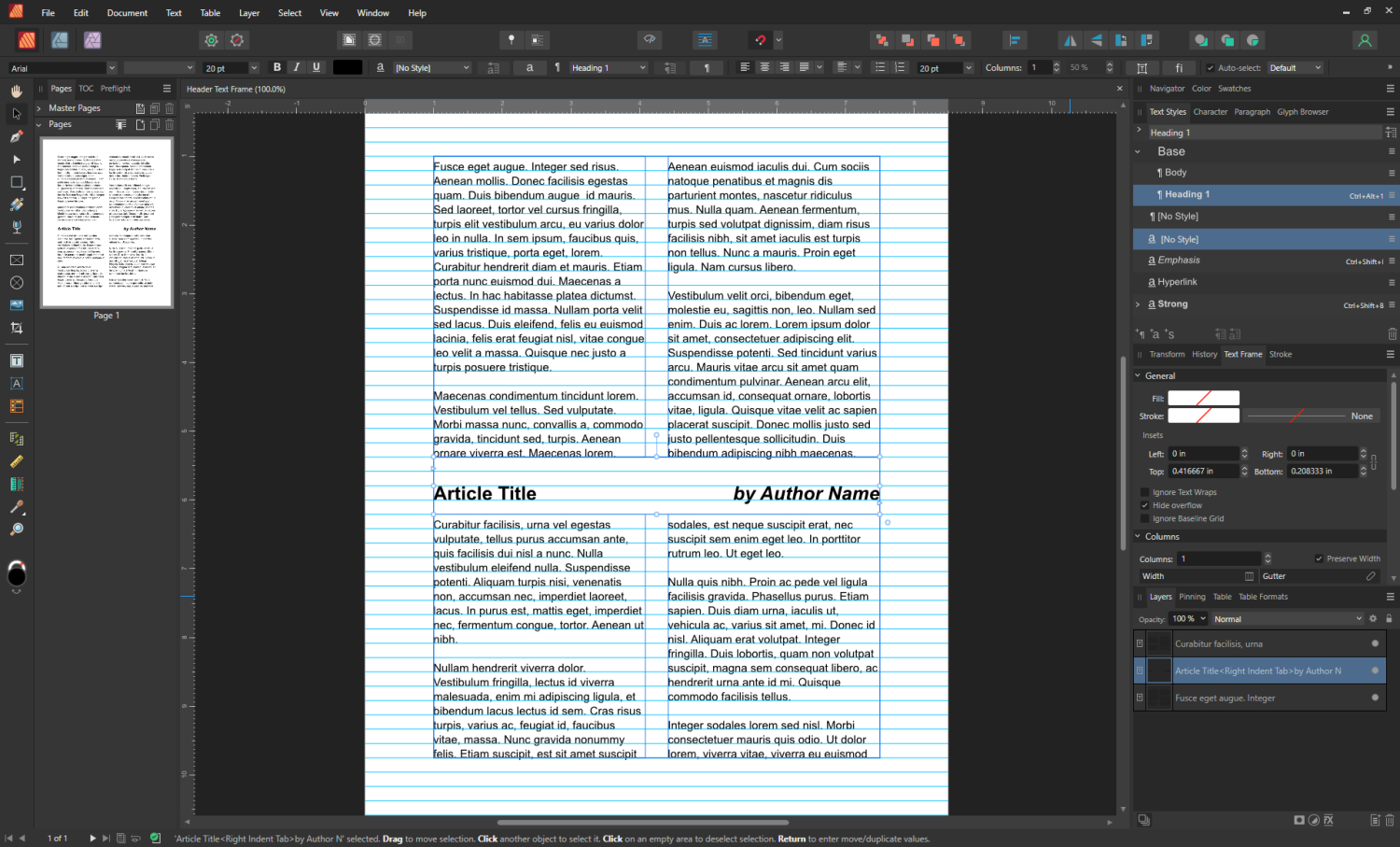Screen dimensions: 1400x847
Task: Select the Picture Frame Rectangle tool
Action: point(16,260)
